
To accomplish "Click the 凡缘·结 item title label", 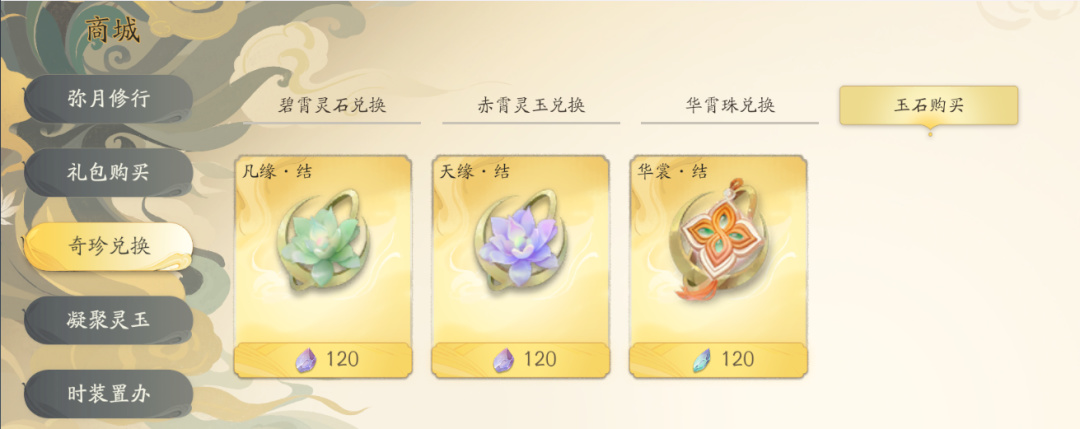I will coord(276,171).
